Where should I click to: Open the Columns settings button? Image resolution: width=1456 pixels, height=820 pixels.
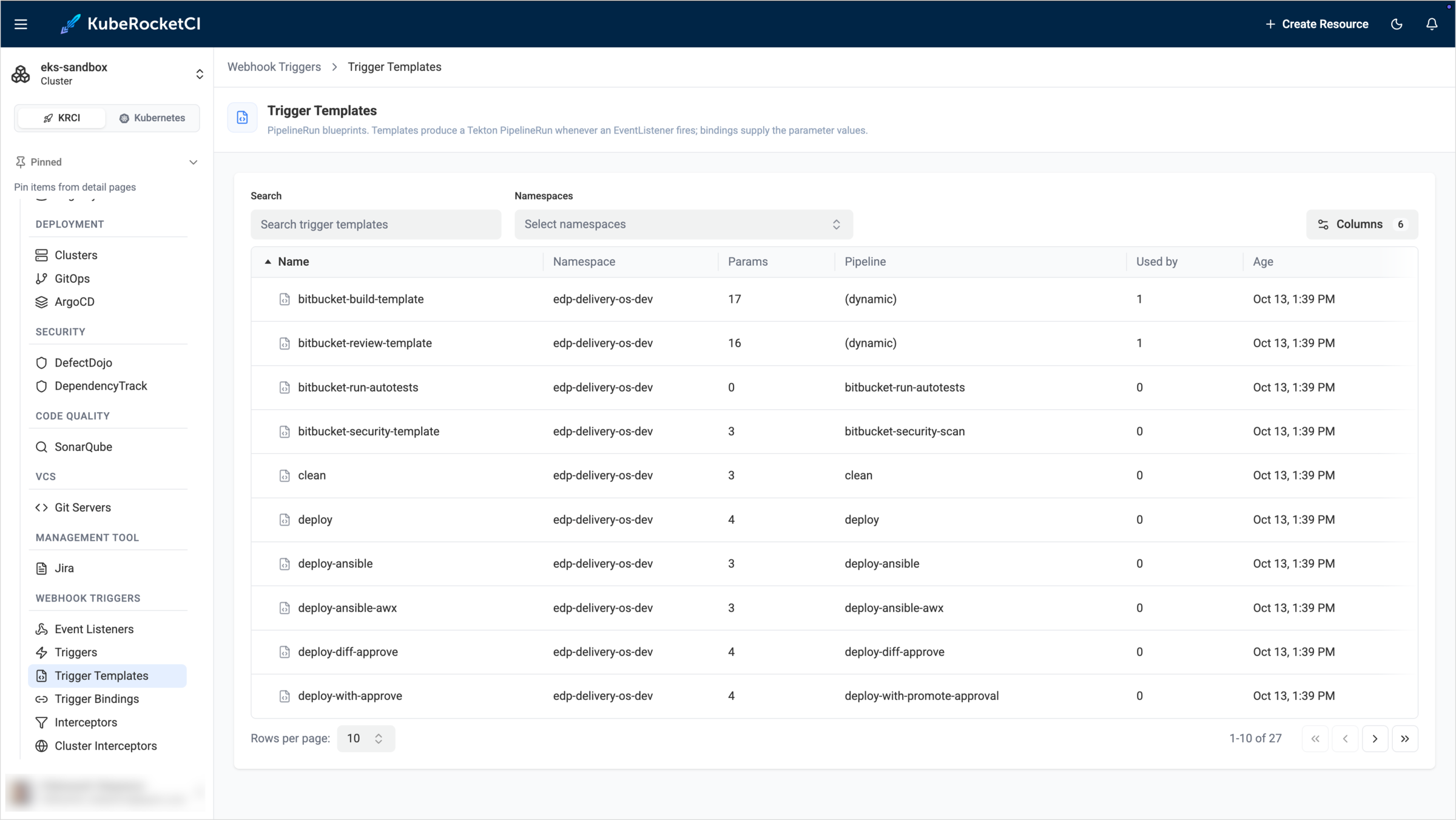[x=1361, y=225]
